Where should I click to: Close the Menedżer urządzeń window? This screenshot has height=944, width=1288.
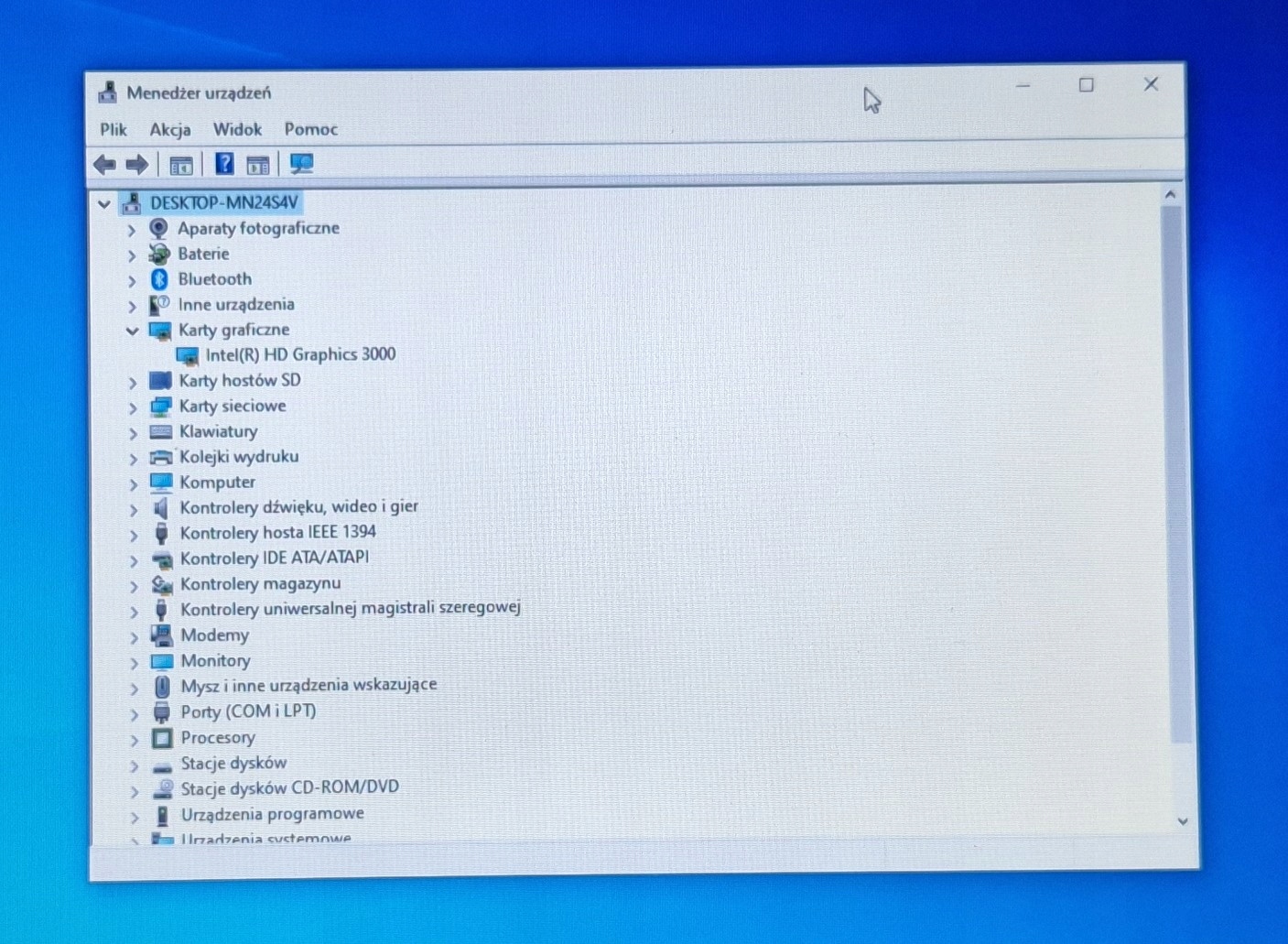point(1151,84)
